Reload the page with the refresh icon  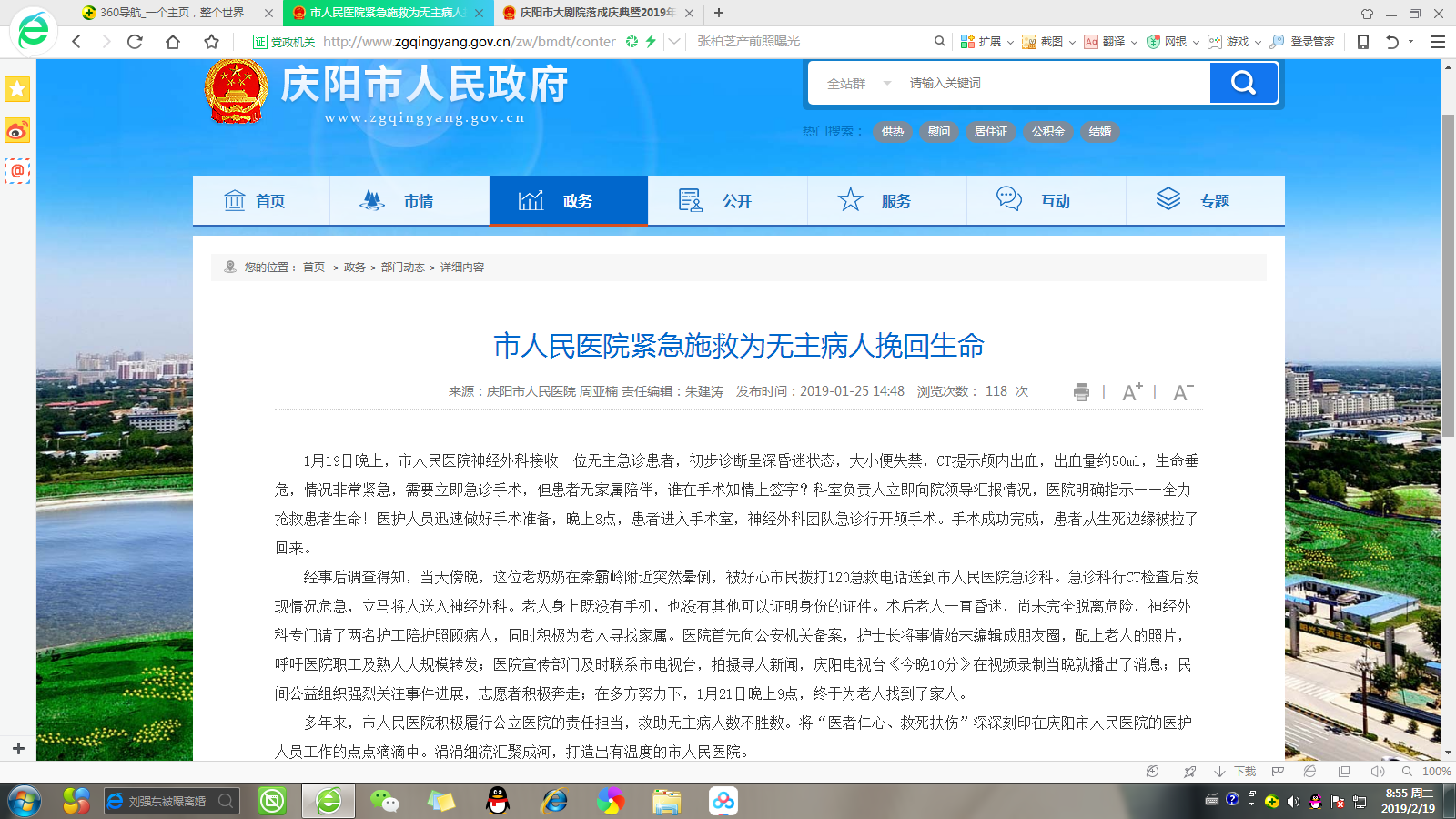pos(135,42)
